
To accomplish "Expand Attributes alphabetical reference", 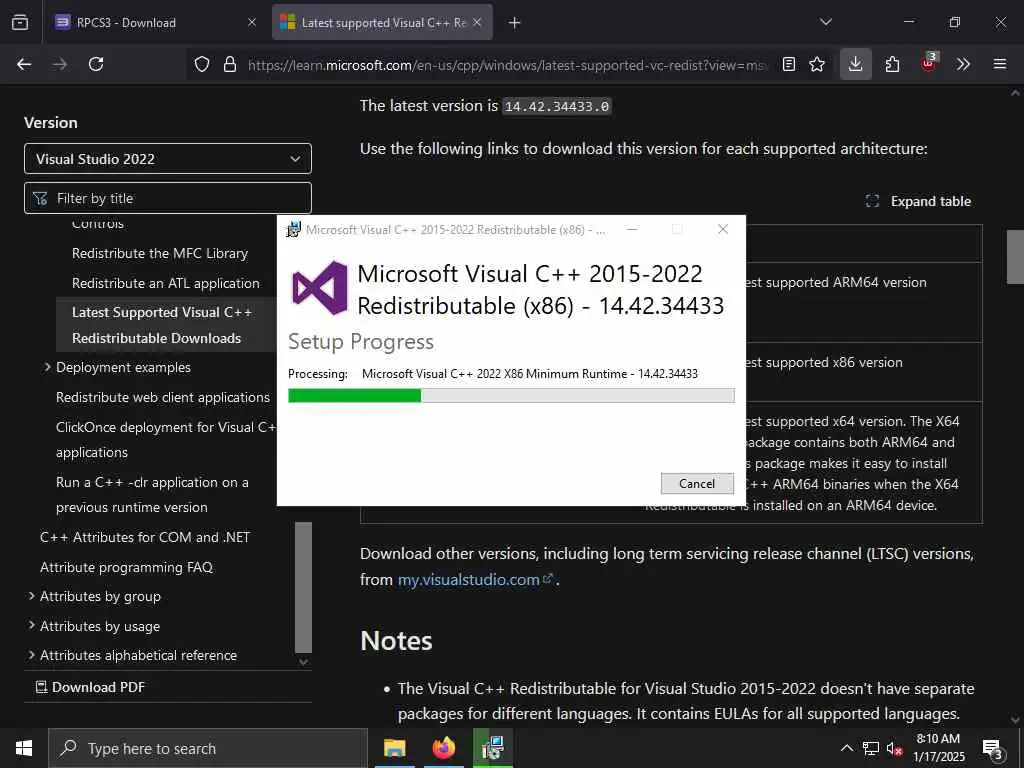I will click(x=31, y=655).
